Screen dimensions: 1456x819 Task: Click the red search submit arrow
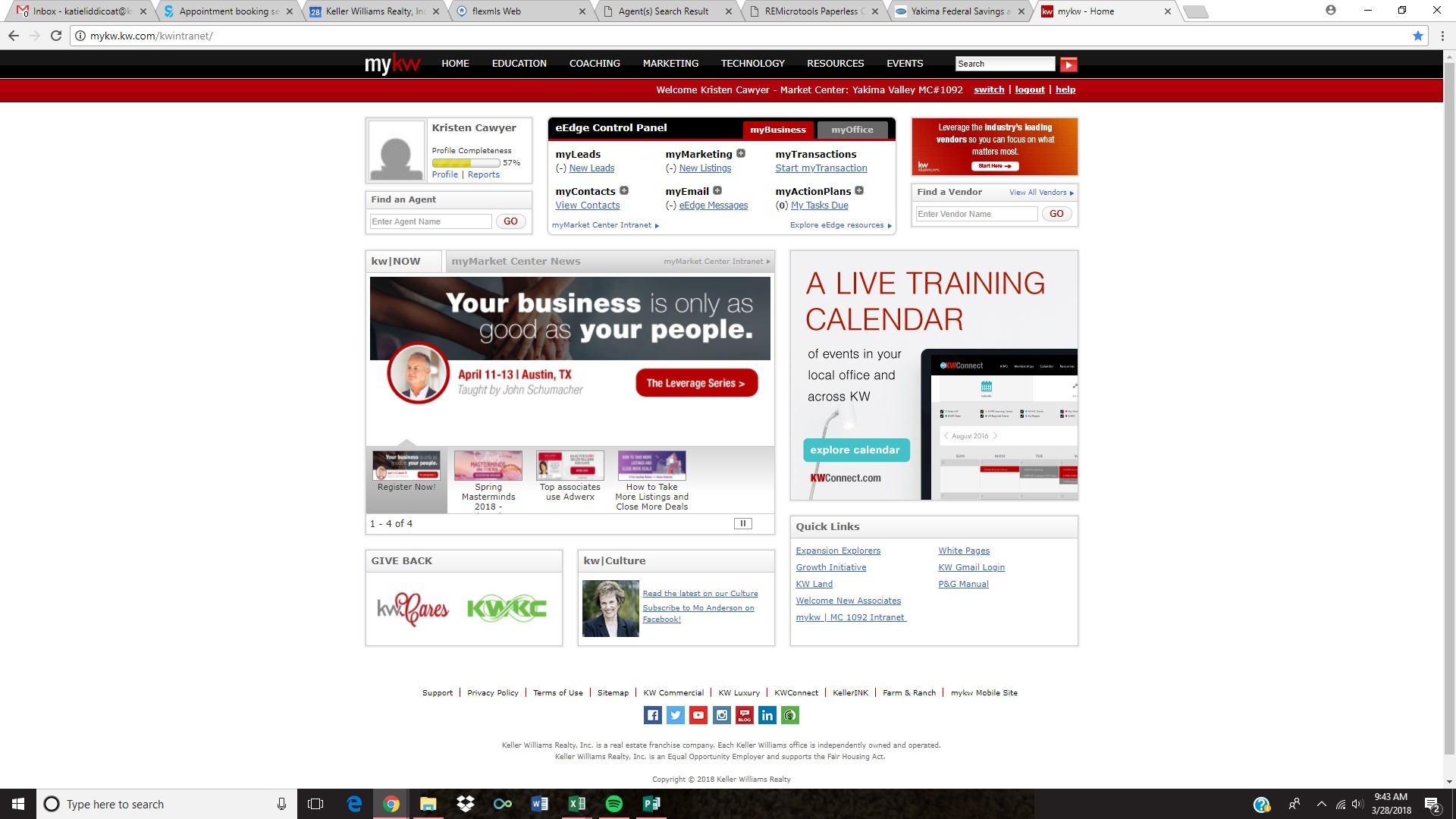pyautogui.click(x=1068, y=64)
